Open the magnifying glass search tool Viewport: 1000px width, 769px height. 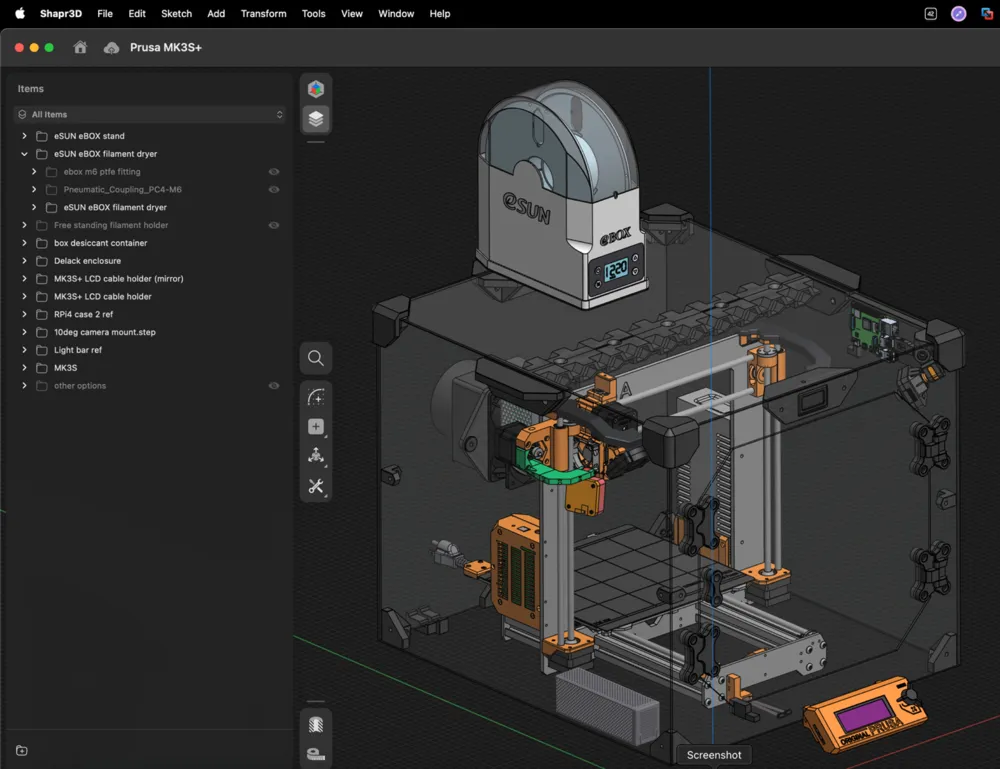click(316, 358)
